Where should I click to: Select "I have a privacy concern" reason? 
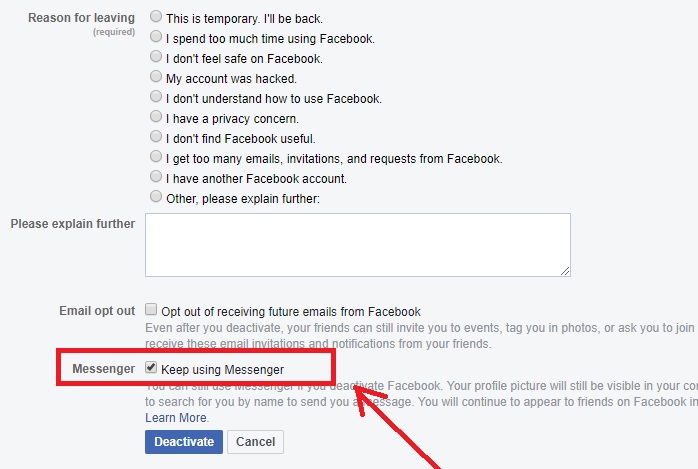tap(156, 117)
